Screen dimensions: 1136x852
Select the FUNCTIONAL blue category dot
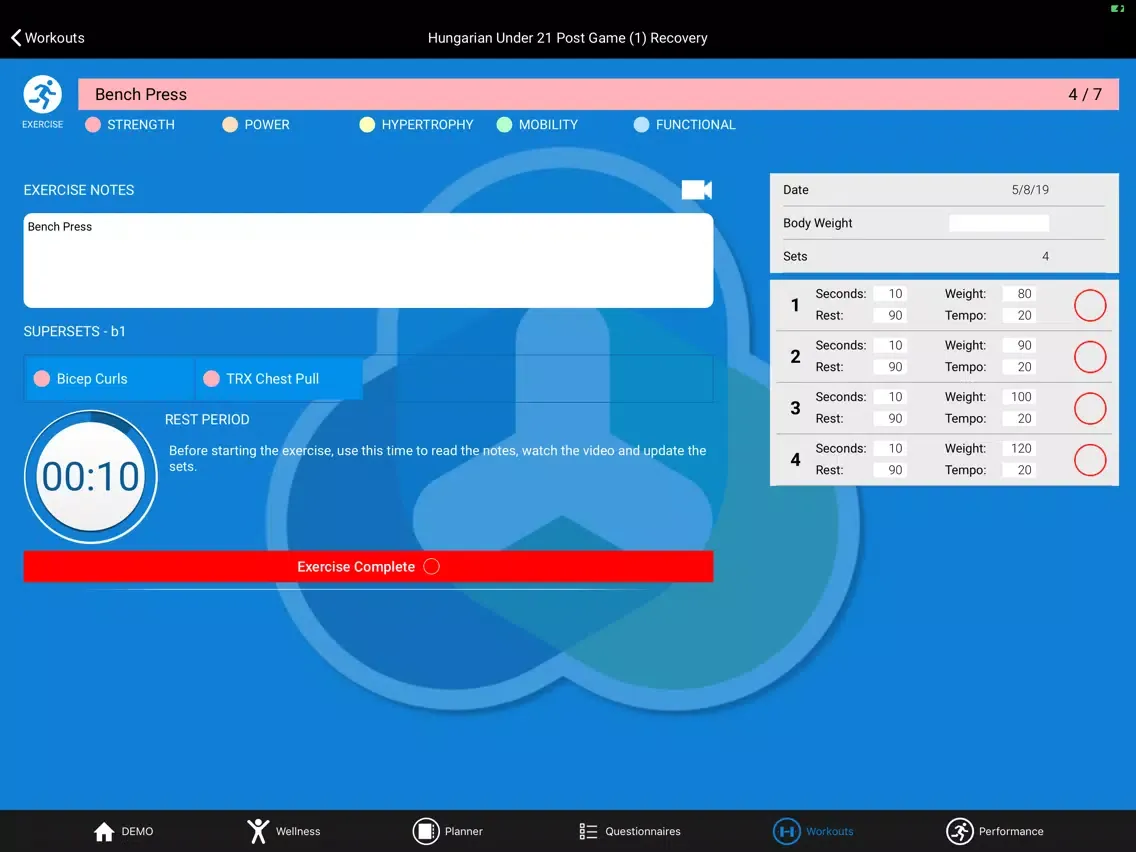click(x=641, y=125)
